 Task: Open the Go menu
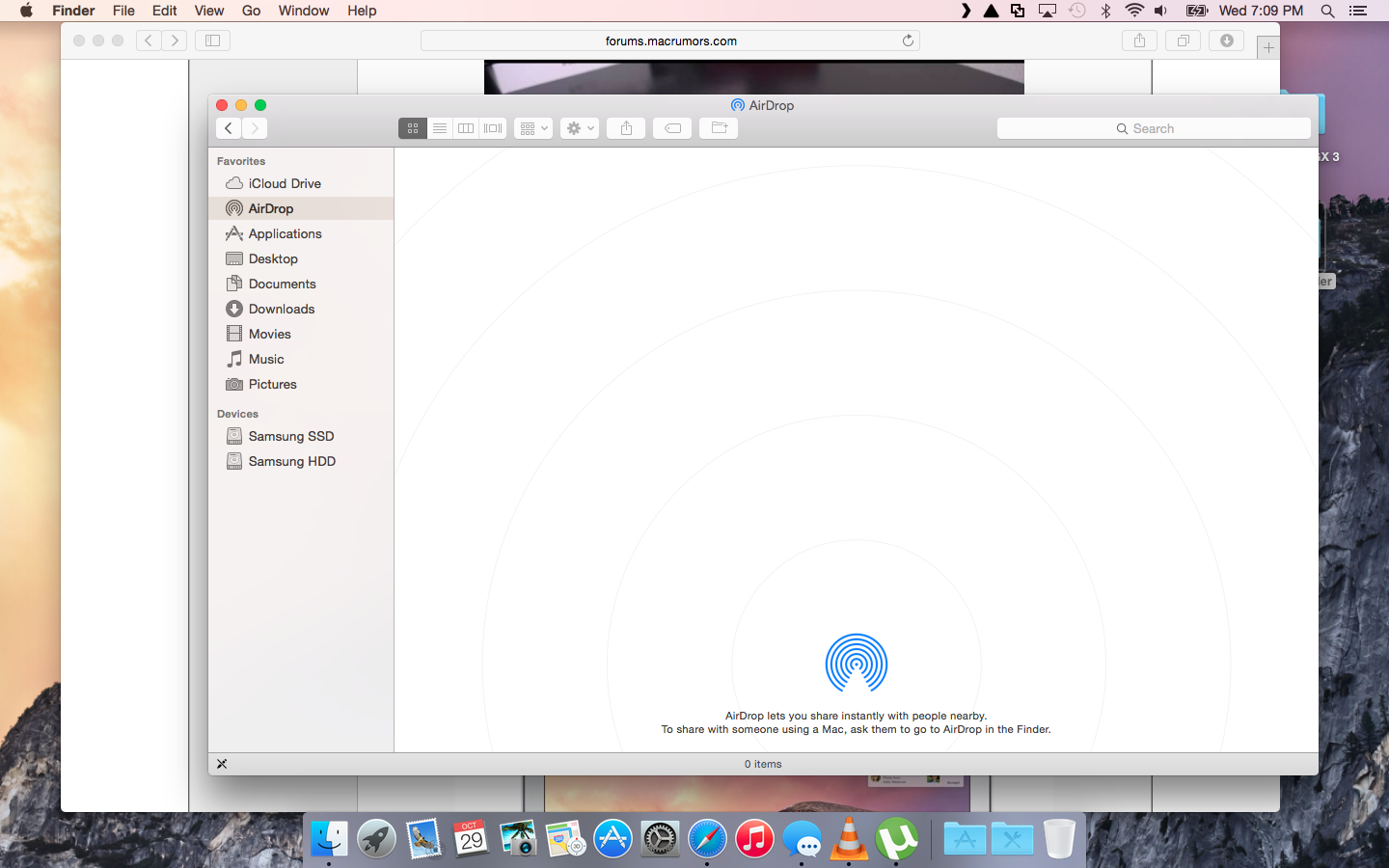coord(252,11)
